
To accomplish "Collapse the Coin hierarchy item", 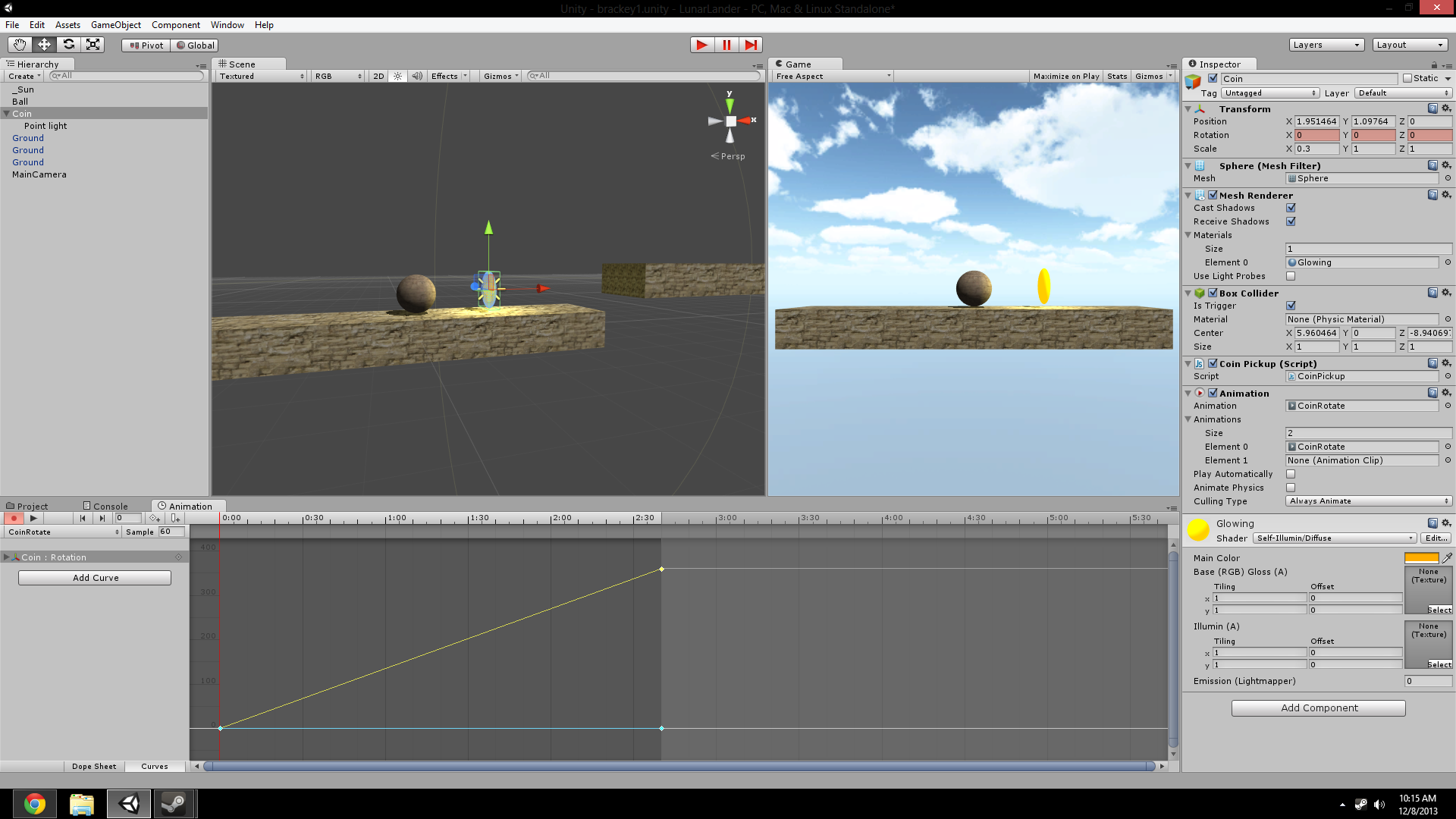I will coord(6,114).
